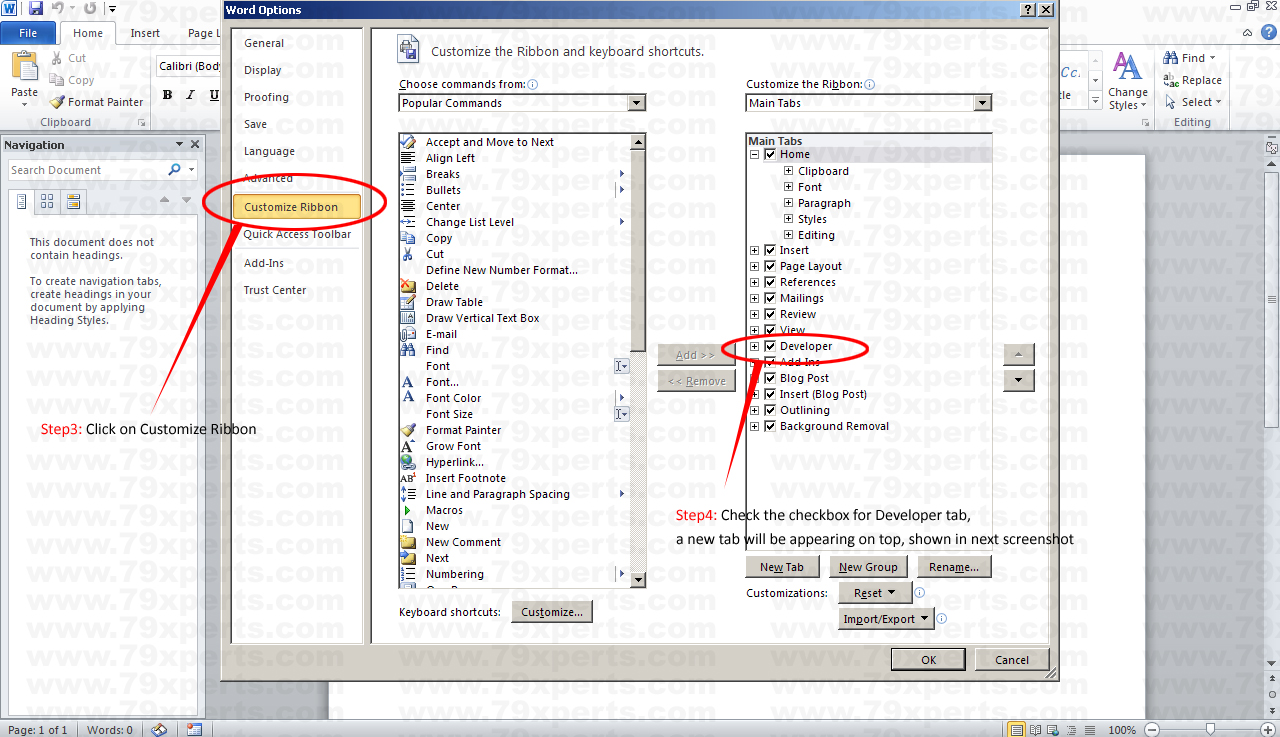
Task: Click the proofing status icon in status bar
Action: 159,729
